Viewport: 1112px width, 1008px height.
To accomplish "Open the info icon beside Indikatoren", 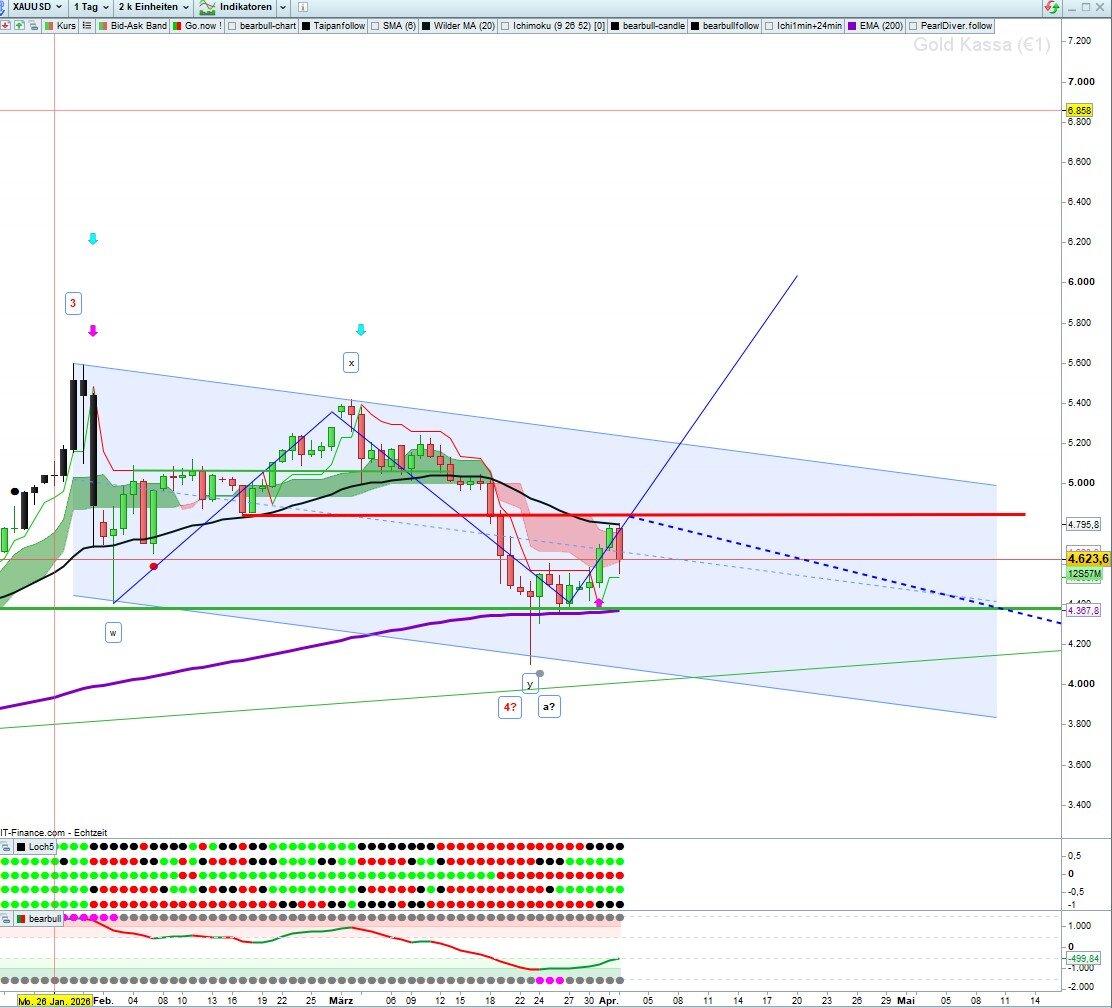I will coord(283,7).
